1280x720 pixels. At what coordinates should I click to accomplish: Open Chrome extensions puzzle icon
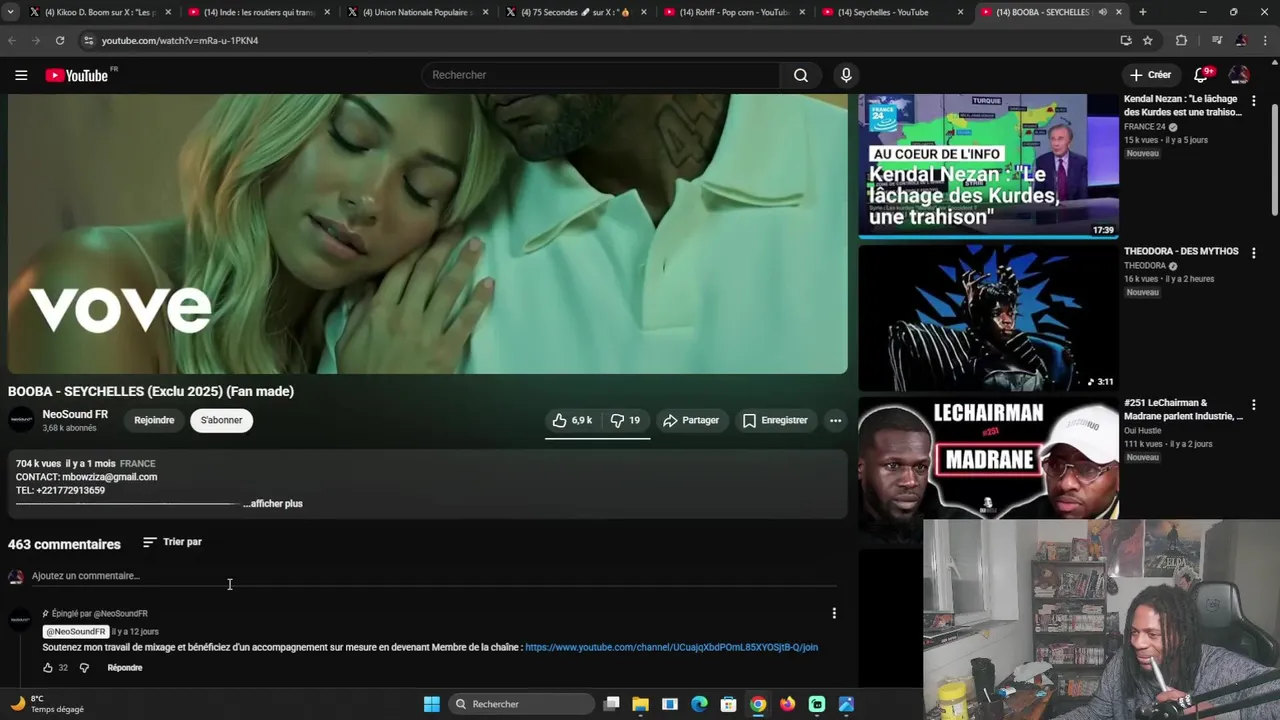tap(1181, 40)
